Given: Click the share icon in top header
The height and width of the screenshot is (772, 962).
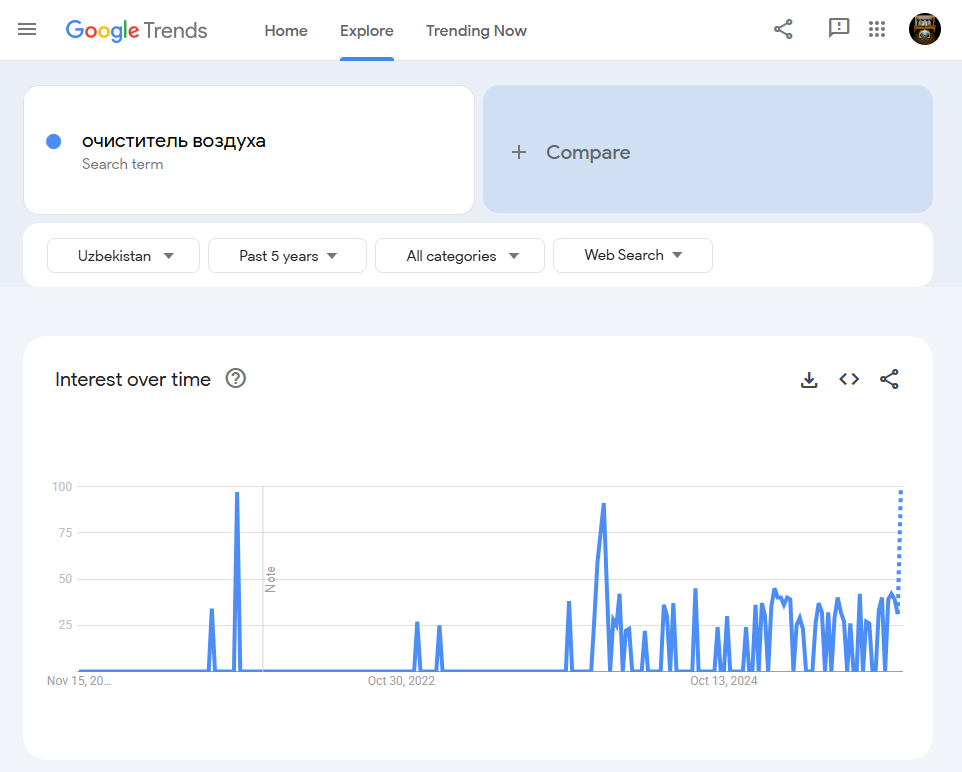Looking at the screenshot, I should click(783, 30).
